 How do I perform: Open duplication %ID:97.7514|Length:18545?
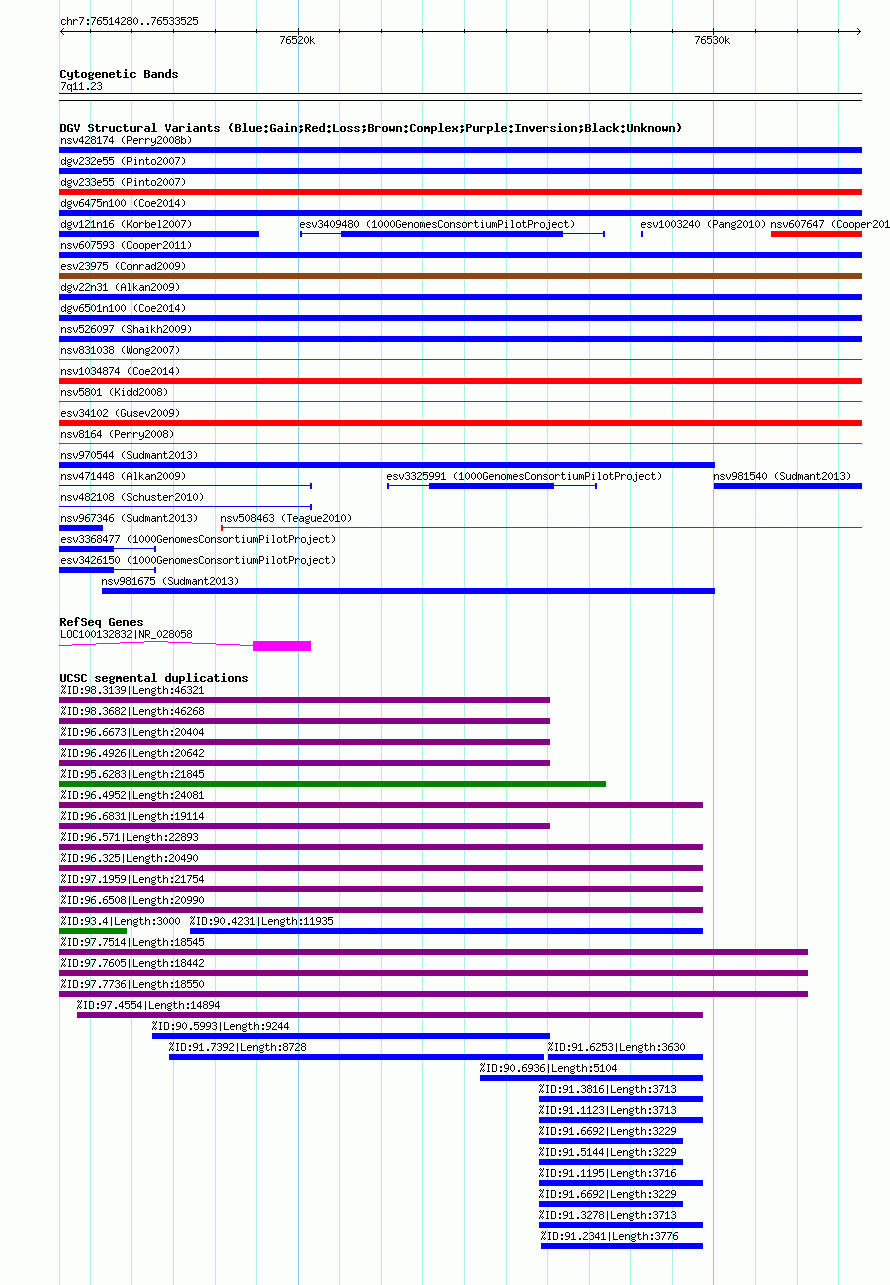(x=132, y=942)
